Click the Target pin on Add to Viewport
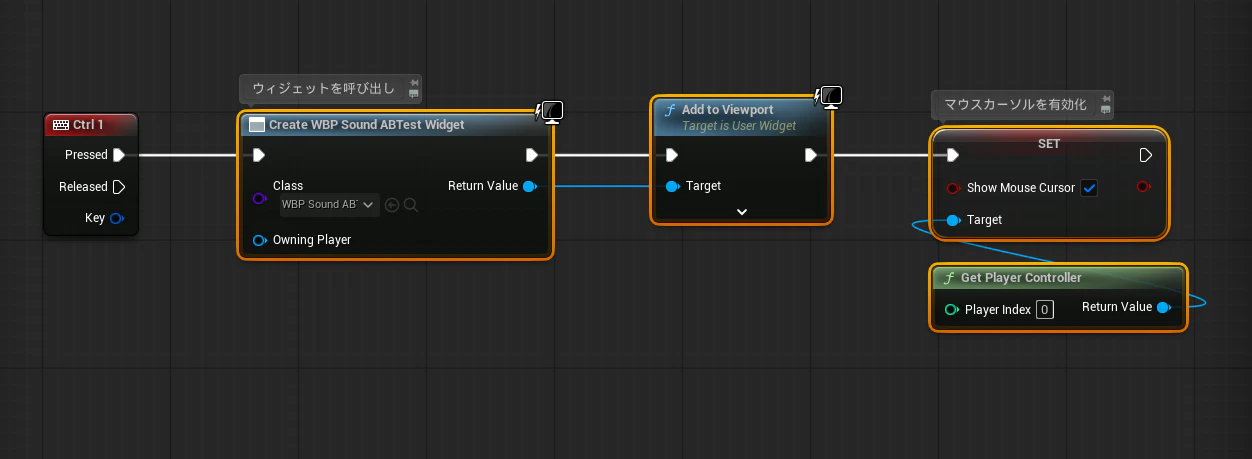The width and height of the screenshot is (1252, 459). coord(673,186)
